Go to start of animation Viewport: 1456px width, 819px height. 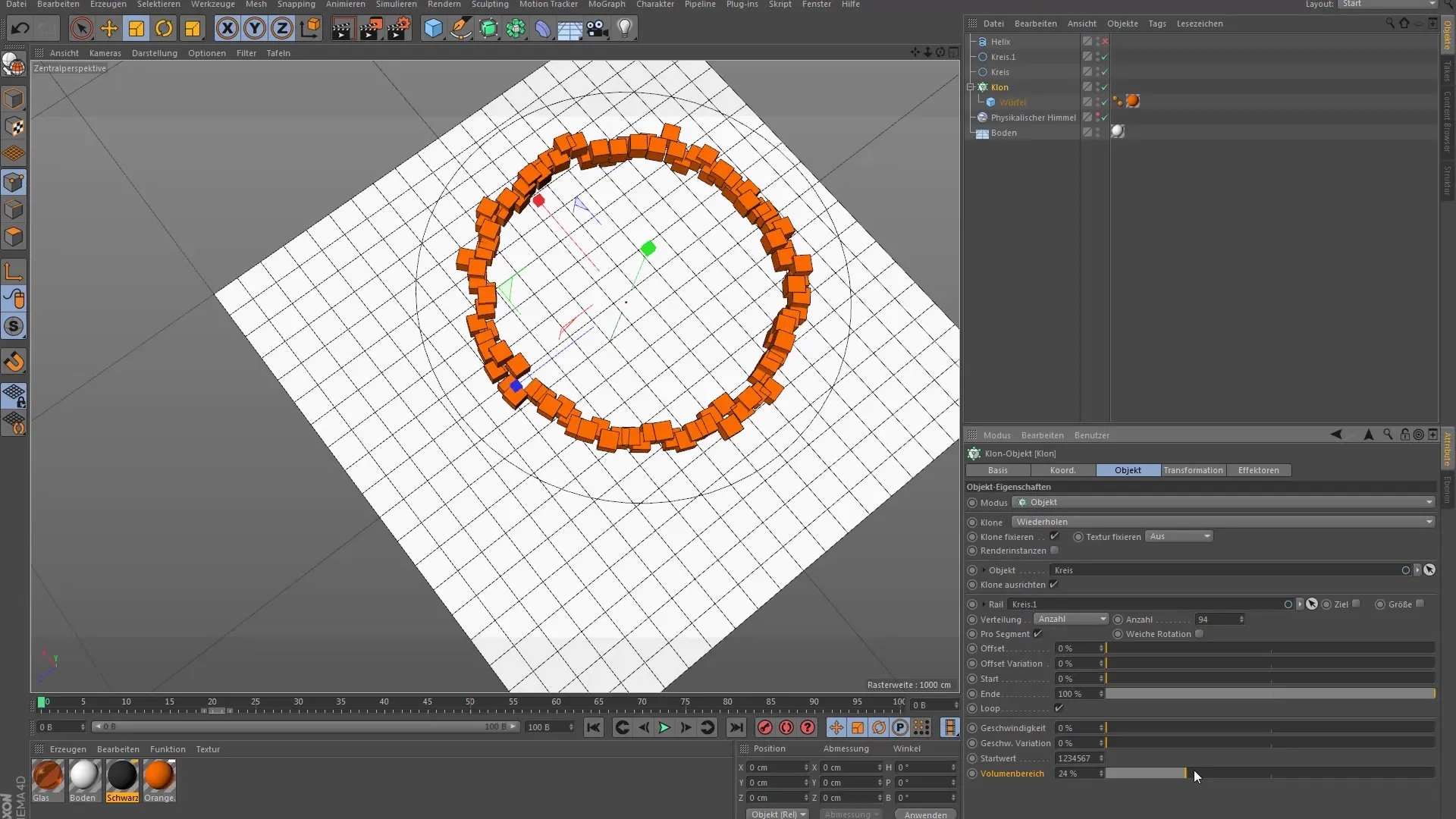594,728
